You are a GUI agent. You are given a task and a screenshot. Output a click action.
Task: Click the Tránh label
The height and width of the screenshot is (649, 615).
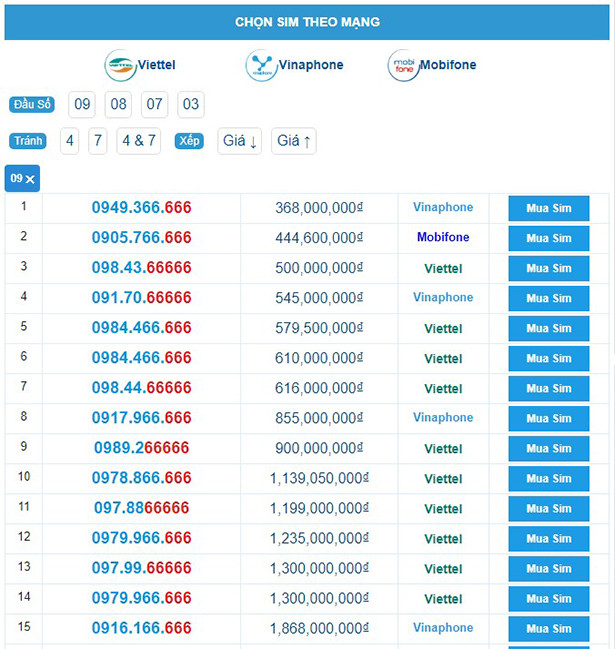[28, 141]
